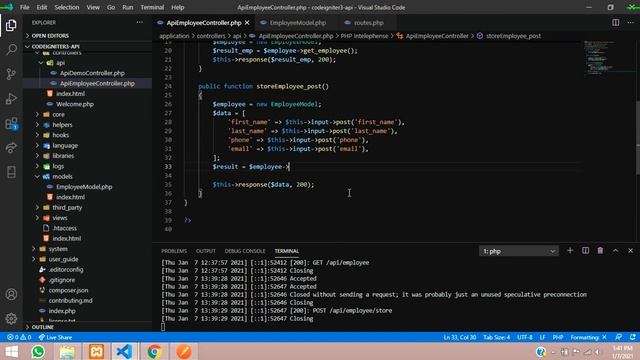
Task: Open the terminal selector dropdown 1: php
Action: (518, 251)
